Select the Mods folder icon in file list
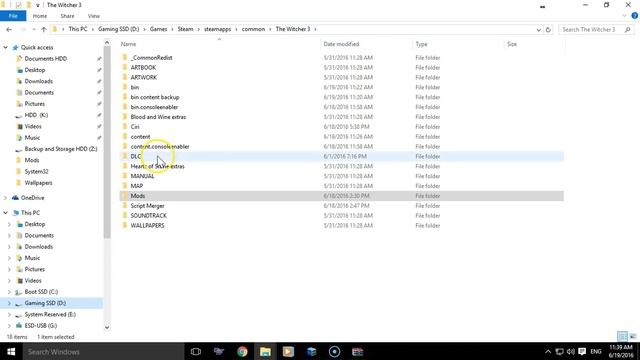 pos(125,196)
